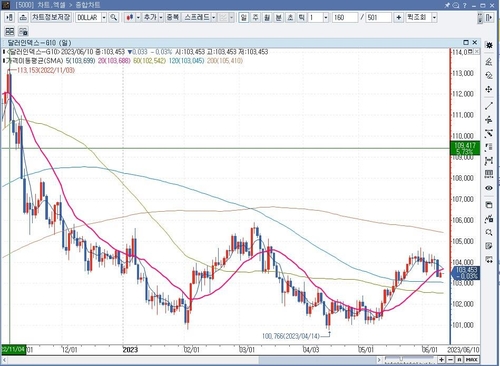The width and height of the screenshot is (500, 366).
Task: Click the magnifier search icon next to DOLLAR
Action: (114, 17)
